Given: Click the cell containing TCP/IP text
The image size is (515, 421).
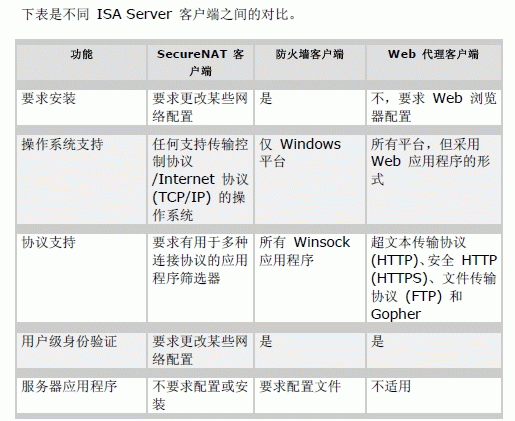Looking at the screenshot, I should pyautogui.click(x=200, y=180).
